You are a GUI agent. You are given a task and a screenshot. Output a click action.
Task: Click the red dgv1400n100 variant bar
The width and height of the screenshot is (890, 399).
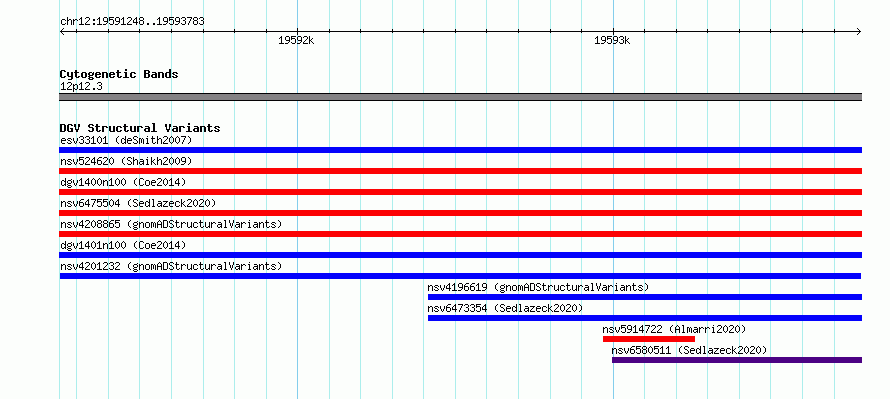[x=460, y=192]
